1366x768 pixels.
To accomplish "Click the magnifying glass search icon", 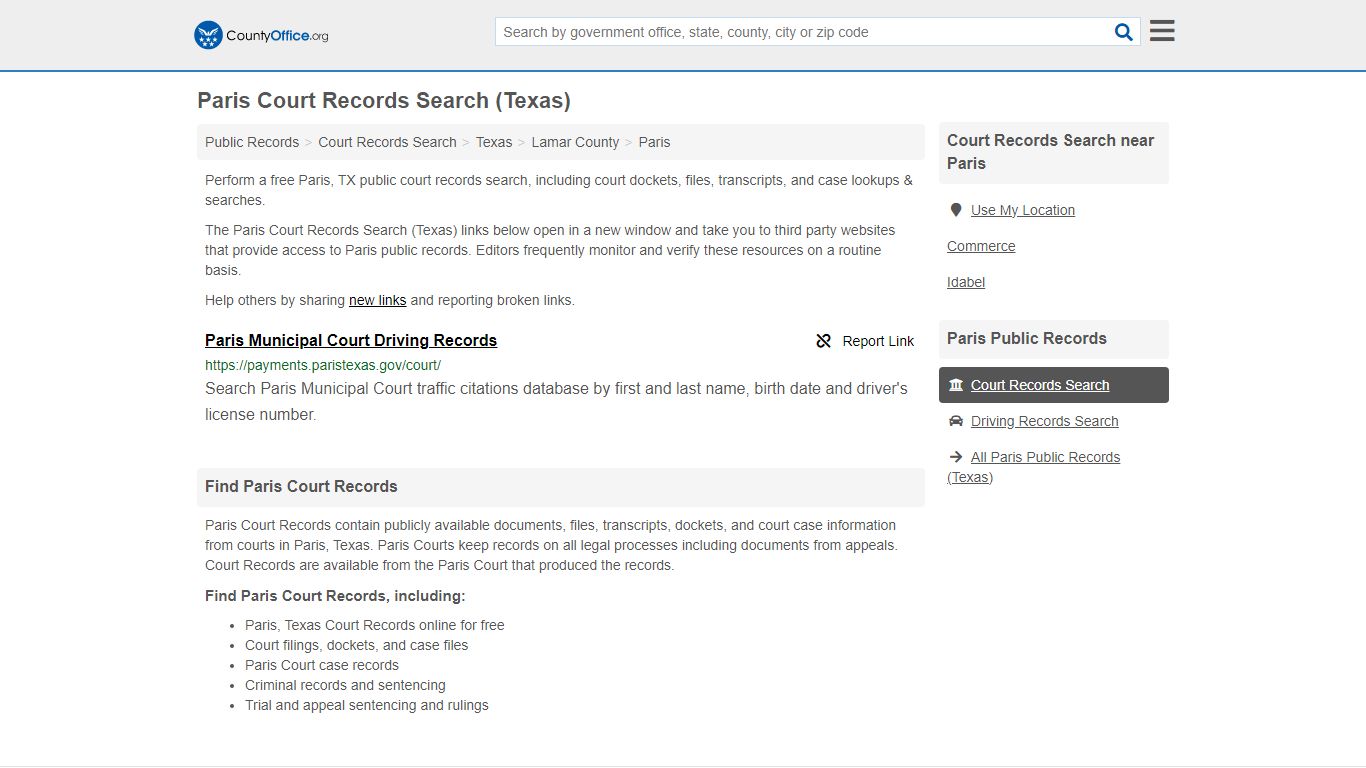I will coord(1124,32).
